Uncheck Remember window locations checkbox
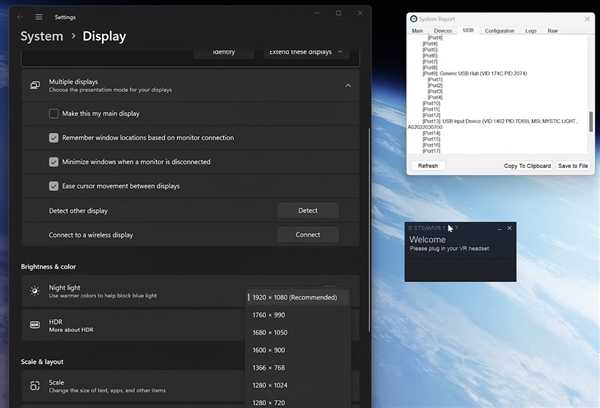Image resolution: width=600 pixels, height=408 pixels. [54, 137]
